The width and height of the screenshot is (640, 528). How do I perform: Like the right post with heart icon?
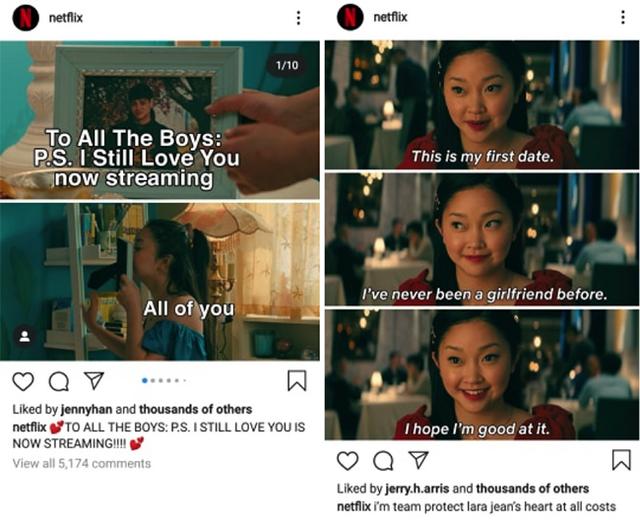click(x=347, y=460)
